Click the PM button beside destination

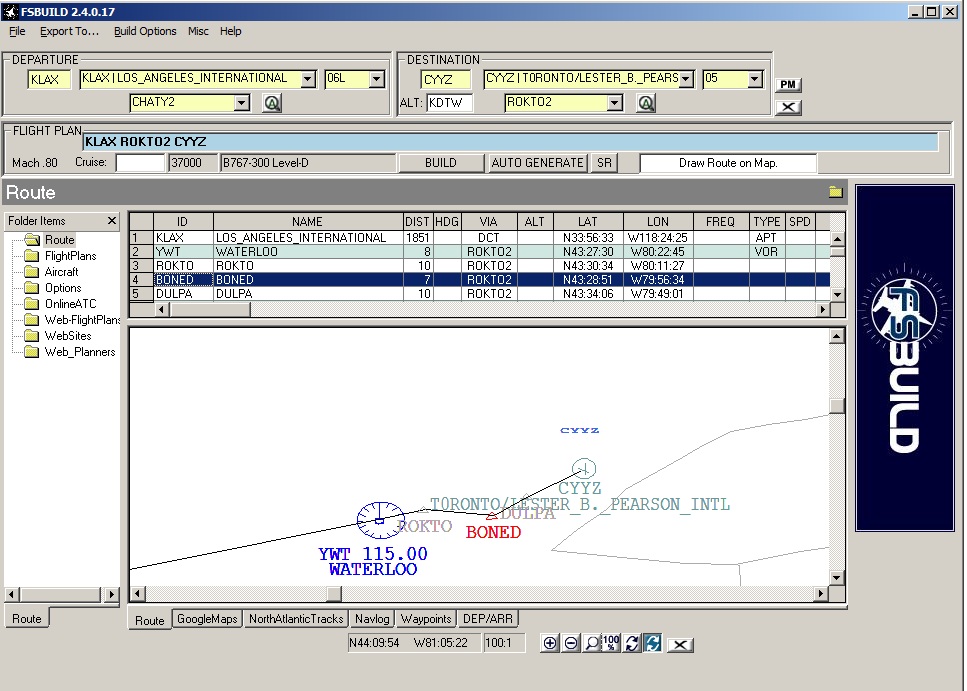788,85
